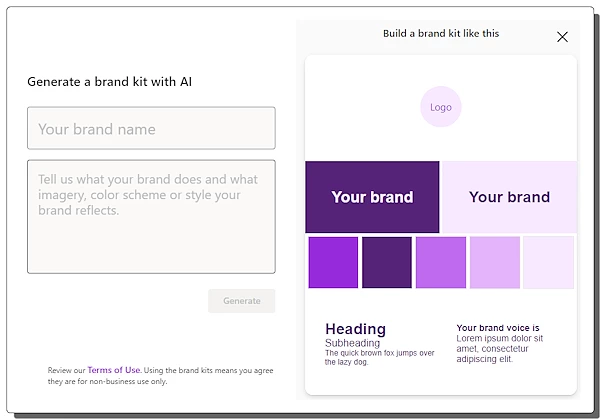
Task: Select the dark purple "Your brand" tile
Action: coord(372,197)
